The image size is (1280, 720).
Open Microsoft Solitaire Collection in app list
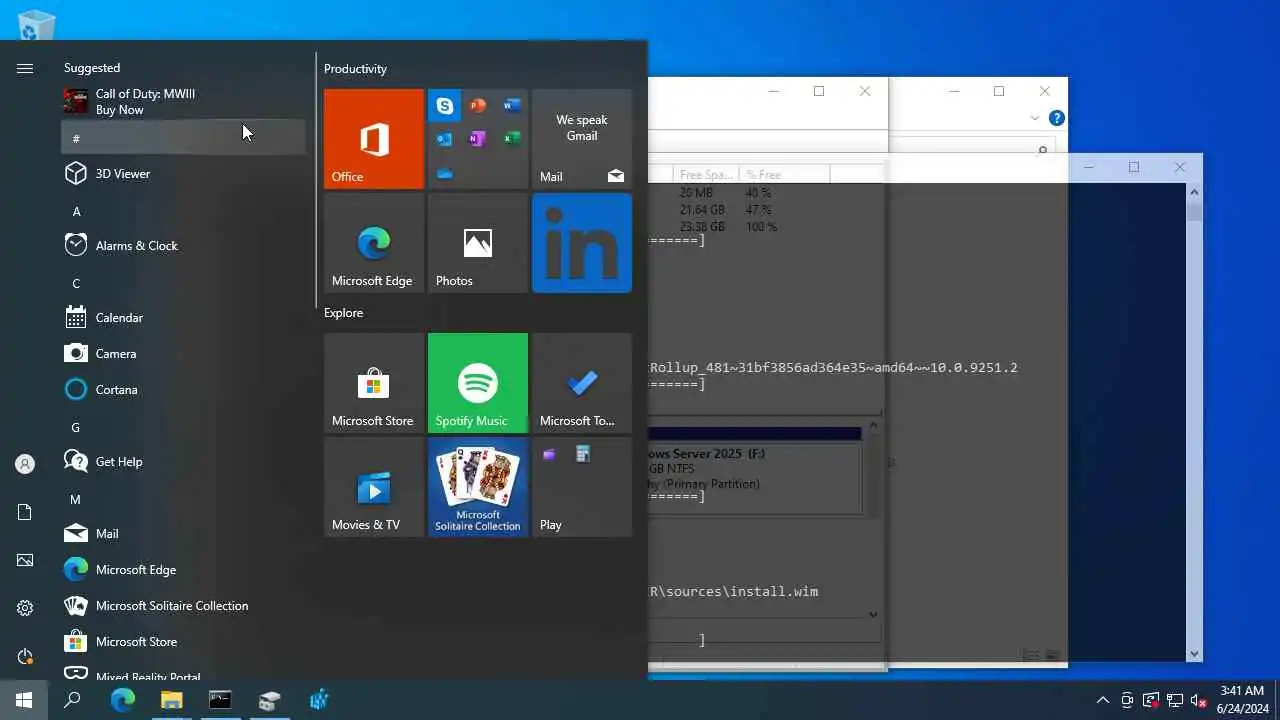(184, 606)
